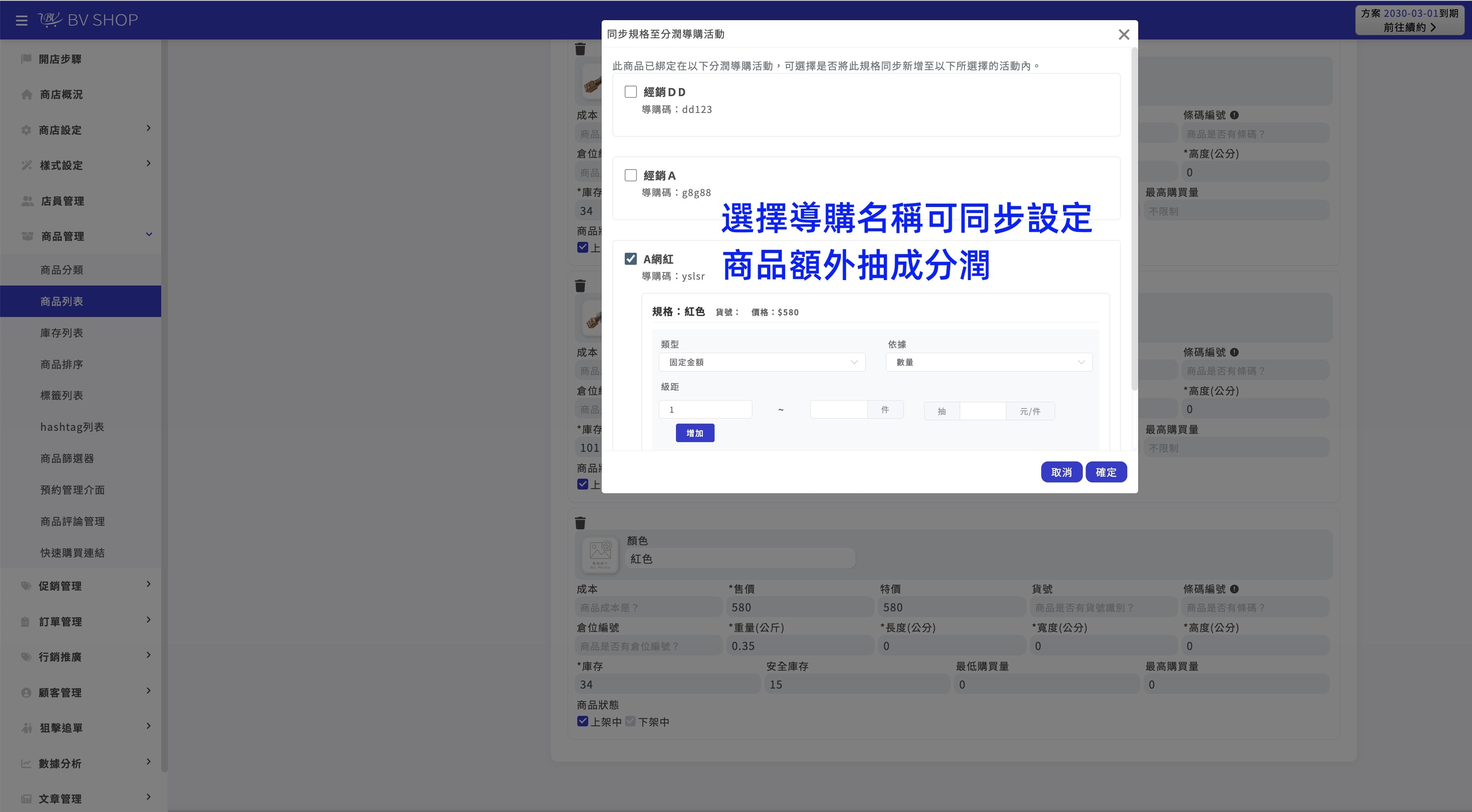This screenshot has height=812, width=1472.
Task: Click the 安全庫存 field showing 15
Action: pos(856,684)
